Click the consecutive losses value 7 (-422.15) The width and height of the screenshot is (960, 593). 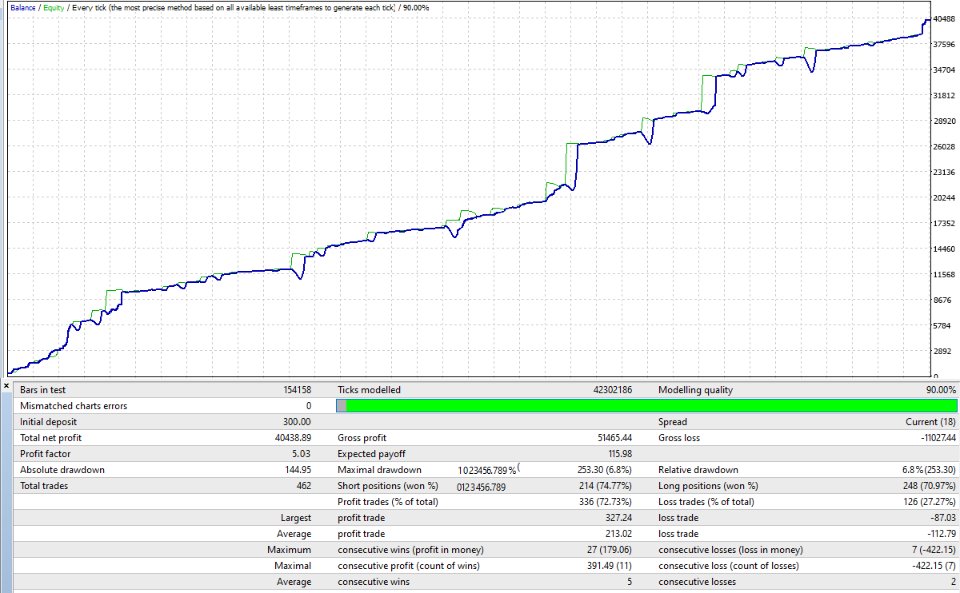click(x=934, y=550)
